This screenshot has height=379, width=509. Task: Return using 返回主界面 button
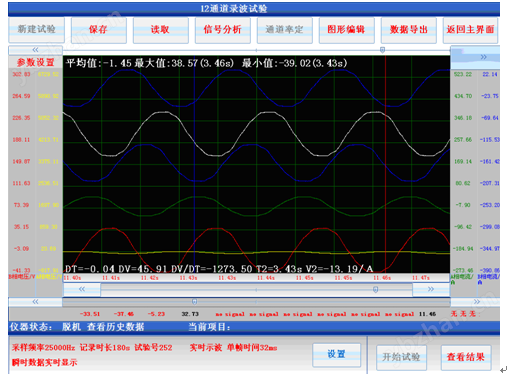470,30
